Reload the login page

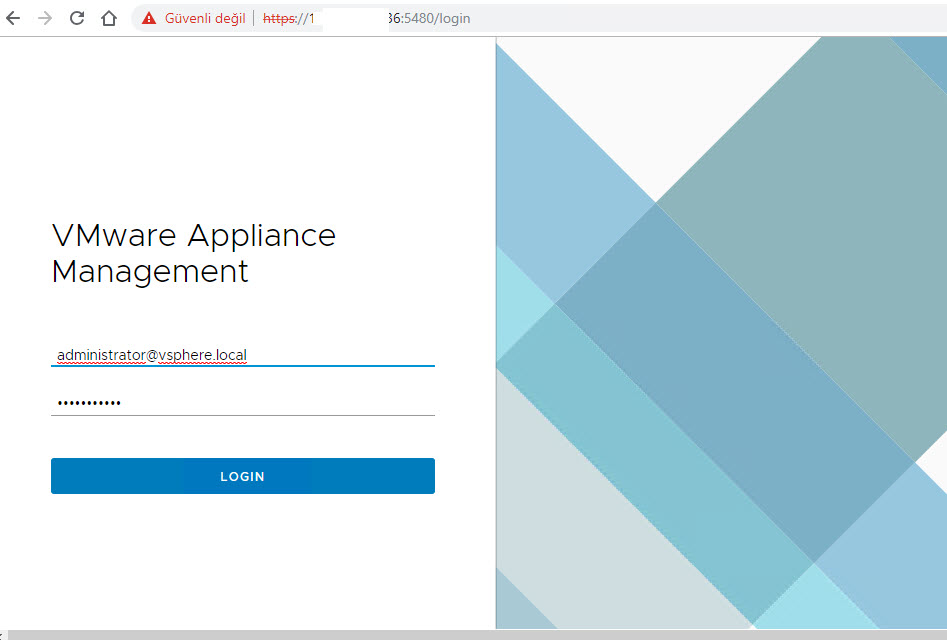[x=77, y=18]
